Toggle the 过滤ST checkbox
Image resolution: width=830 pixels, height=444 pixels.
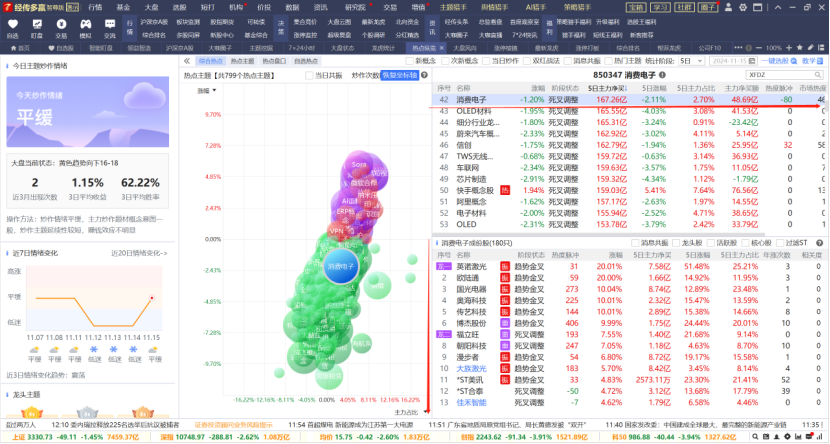781,243
